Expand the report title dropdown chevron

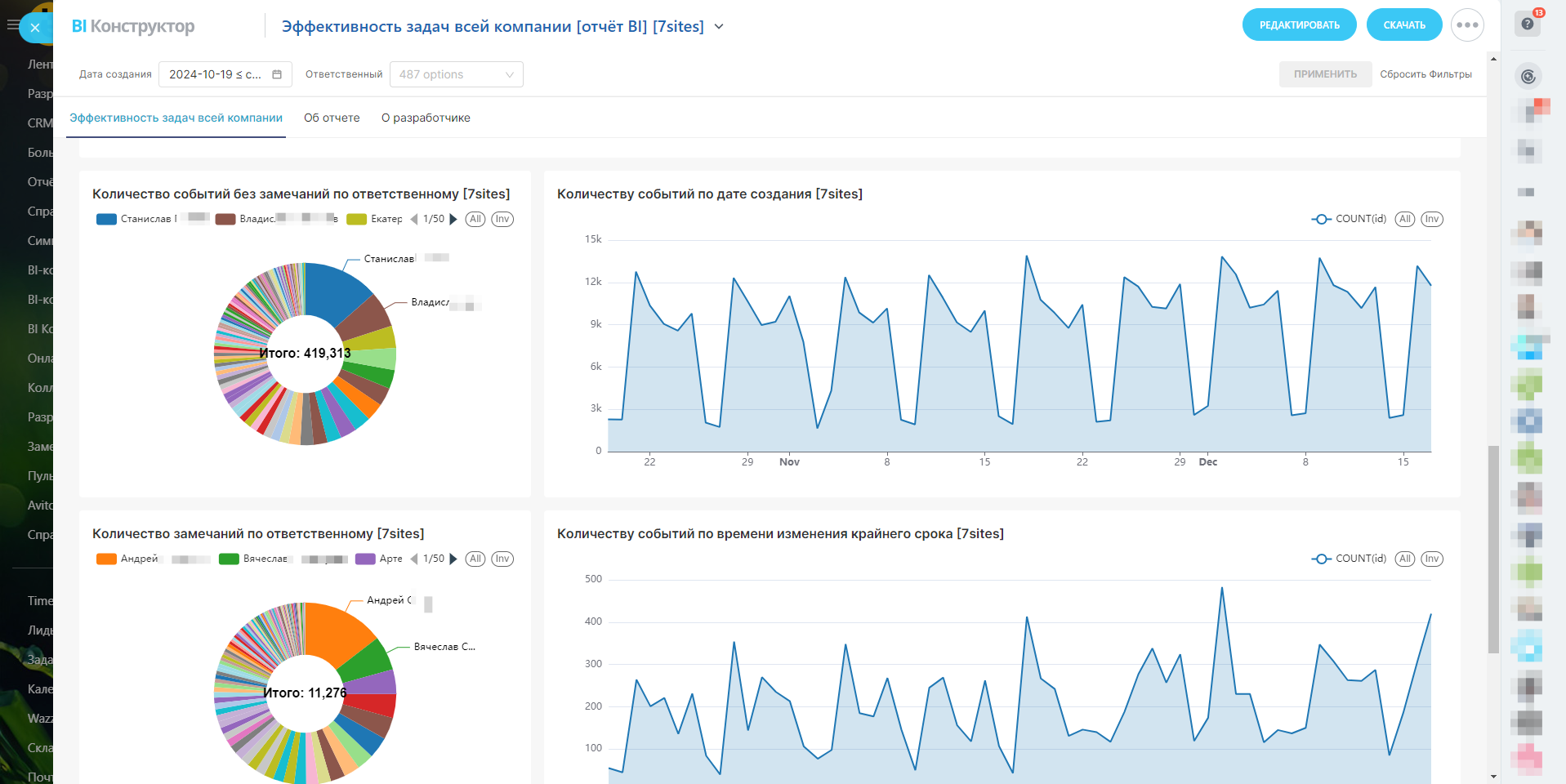[x=719, y=26]
